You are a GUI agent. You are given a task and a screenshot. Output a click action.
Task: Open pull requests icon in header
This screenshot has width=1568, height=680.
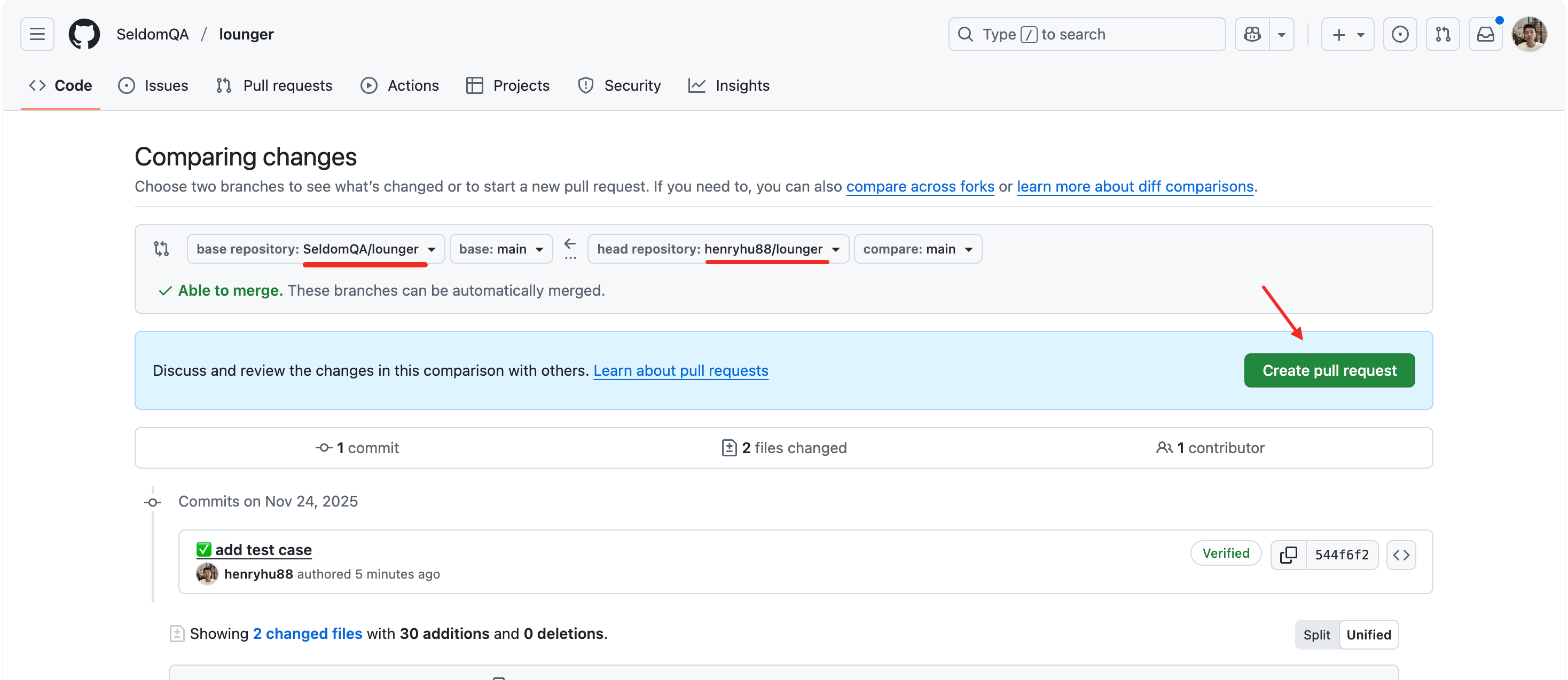coord(1442,34)
